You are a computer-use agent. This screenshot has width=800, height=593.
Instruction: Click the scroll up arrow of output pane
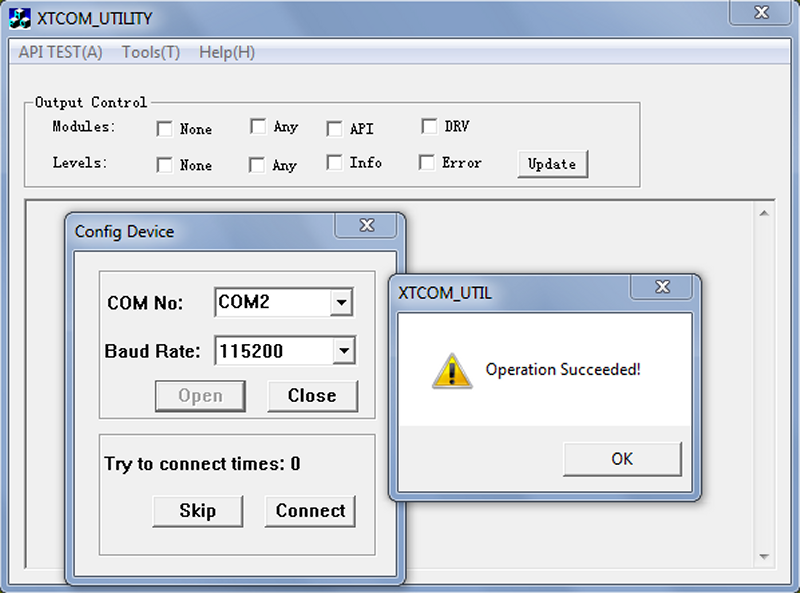(x=764, y=213)
